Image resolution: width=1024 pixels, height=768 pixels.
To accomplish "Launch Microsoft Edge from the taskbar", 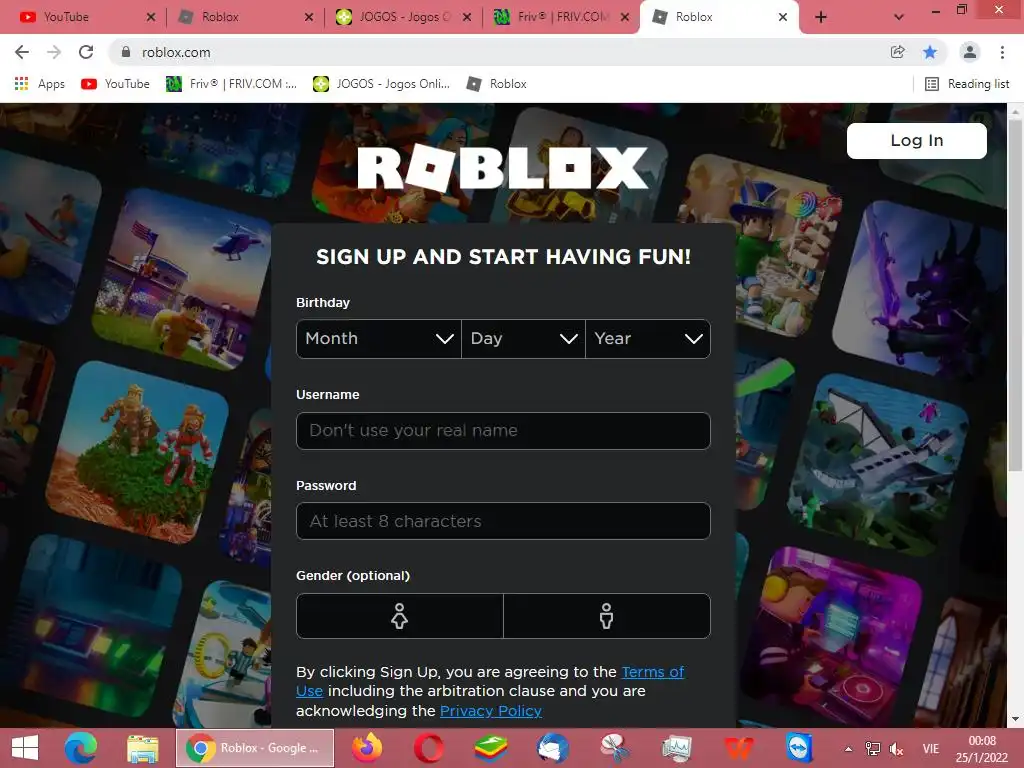I will 81,748.
